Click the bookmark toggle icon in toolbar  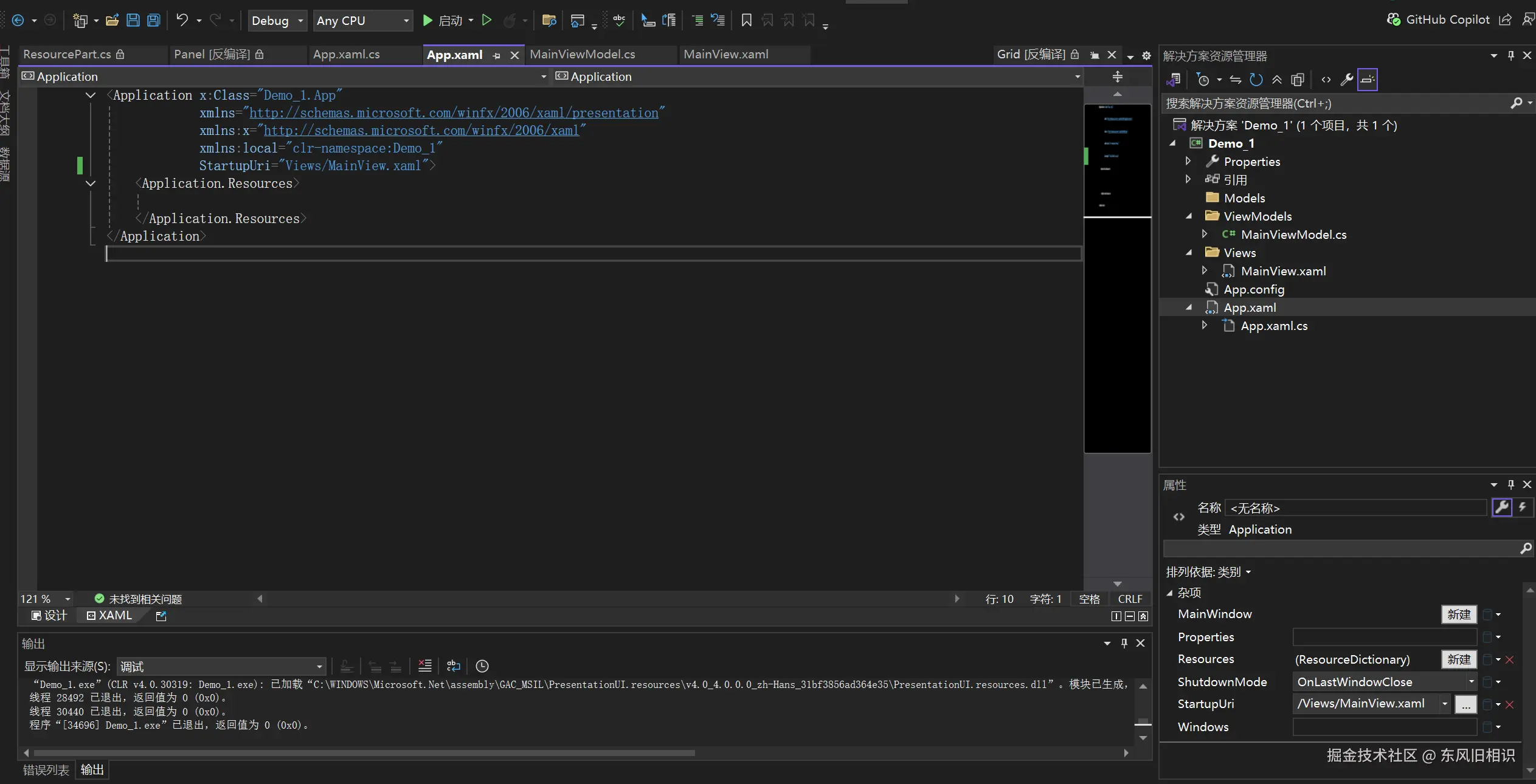point(746,20)
